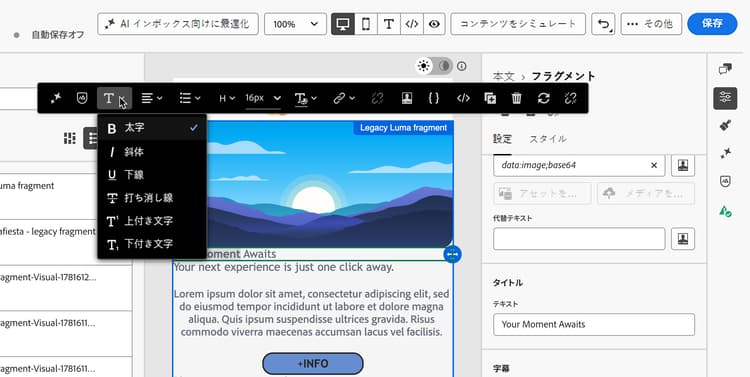750x377 pixels.
Task: Click asset picker icon beside 代替テキスト field
Action: pos(683,239)
